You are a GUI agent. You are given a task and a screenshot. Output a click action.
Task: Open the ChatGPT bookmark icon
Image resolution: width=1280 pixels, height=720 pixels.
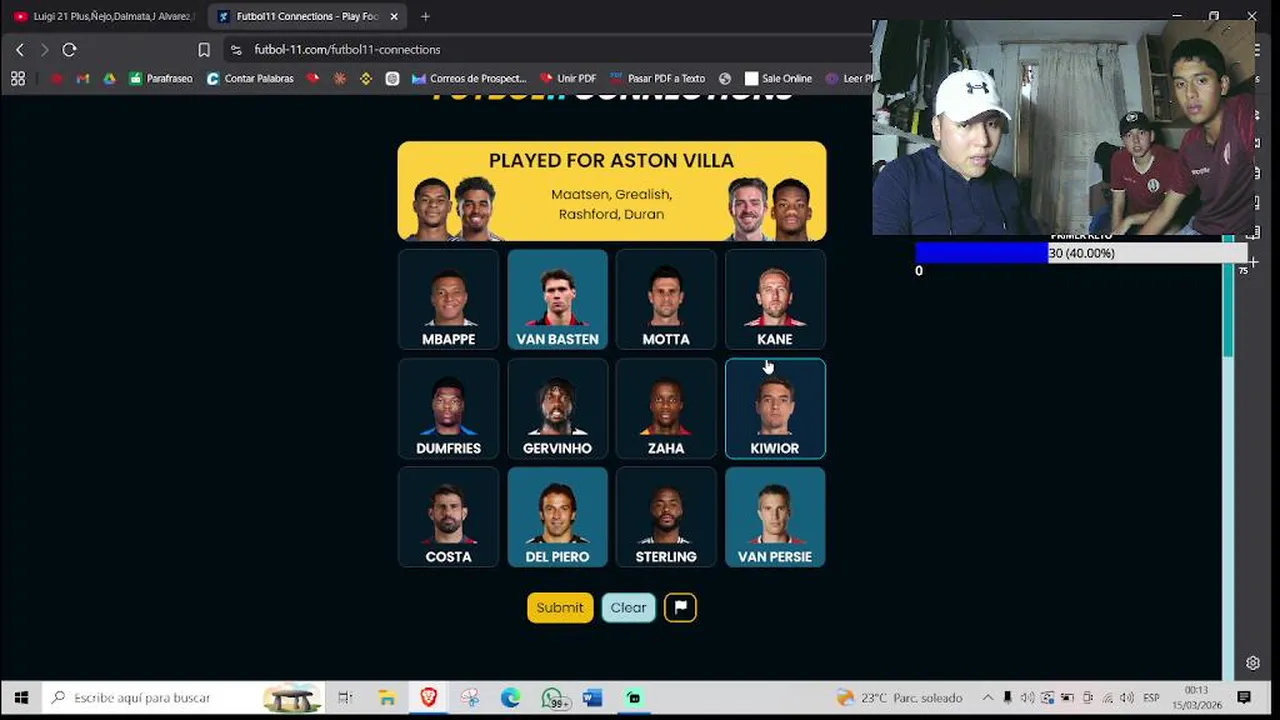click(x=392, y=78)
